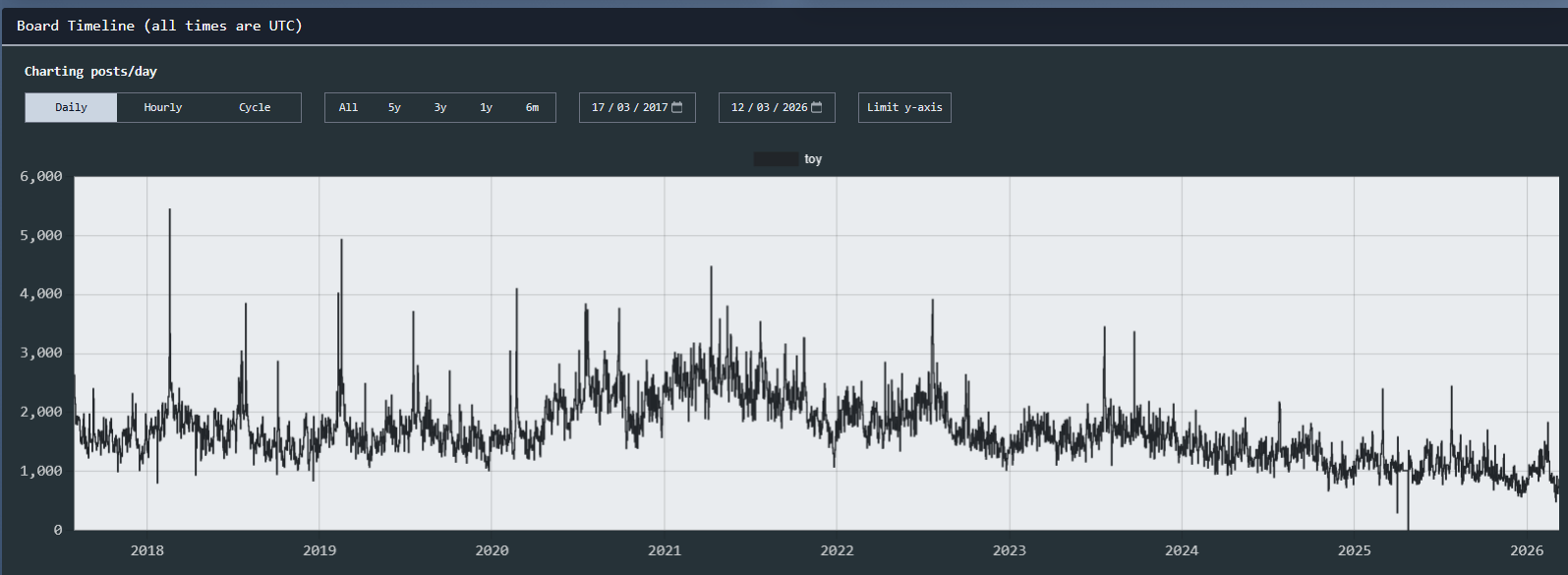Click the 2018 x-axis label
The height and width of the screenshot is (575, 1568).
click(x=147, y=550)
